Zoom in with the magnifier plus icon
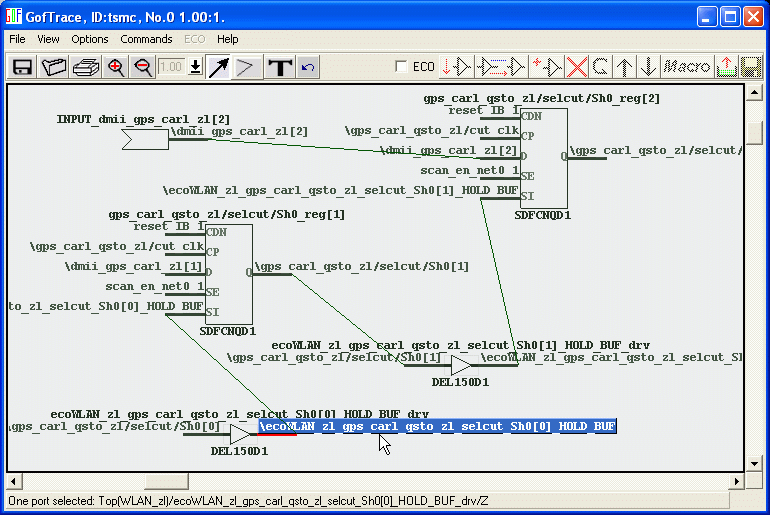The image size is (770, 515). click(116, 67)
